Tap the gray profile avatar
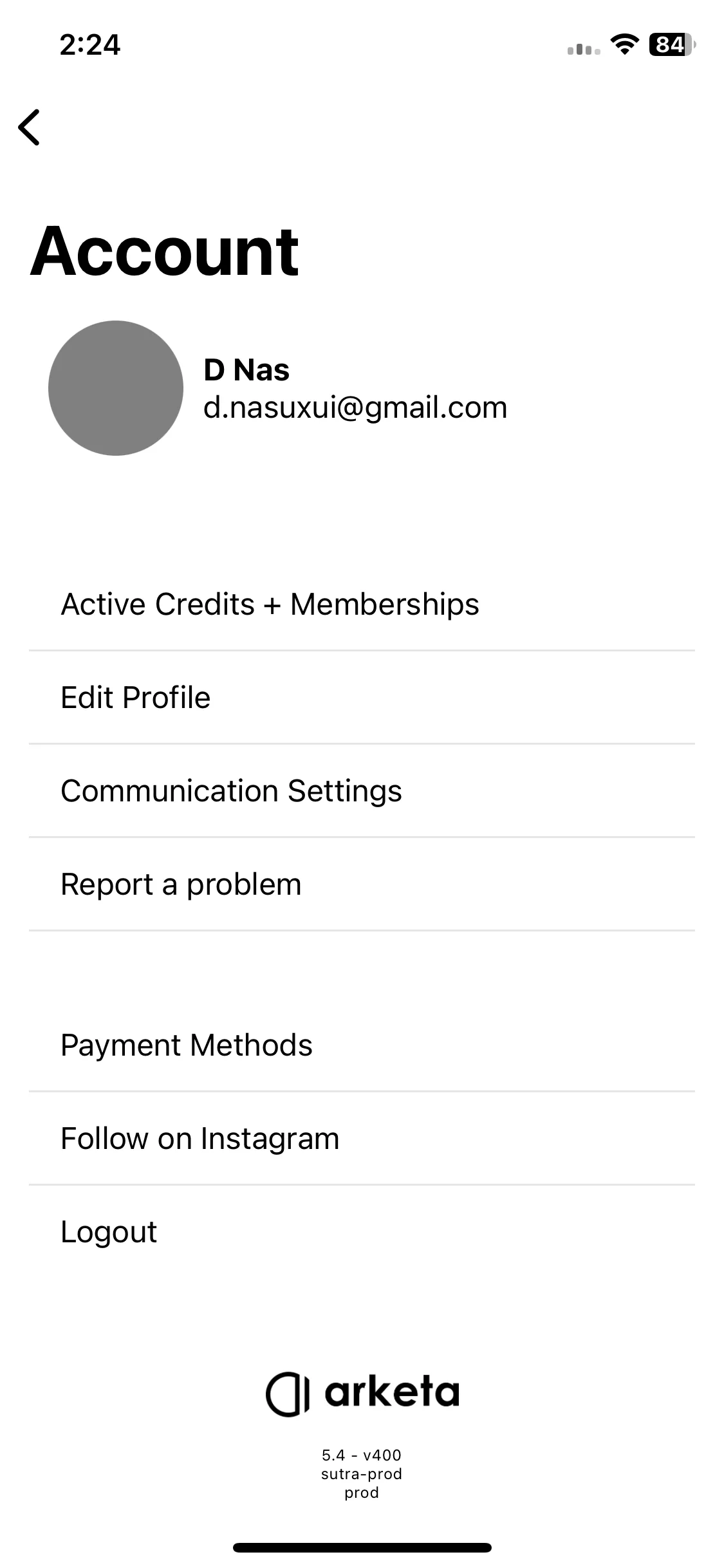Viewport: 724px width, 1568px height. 116,388
